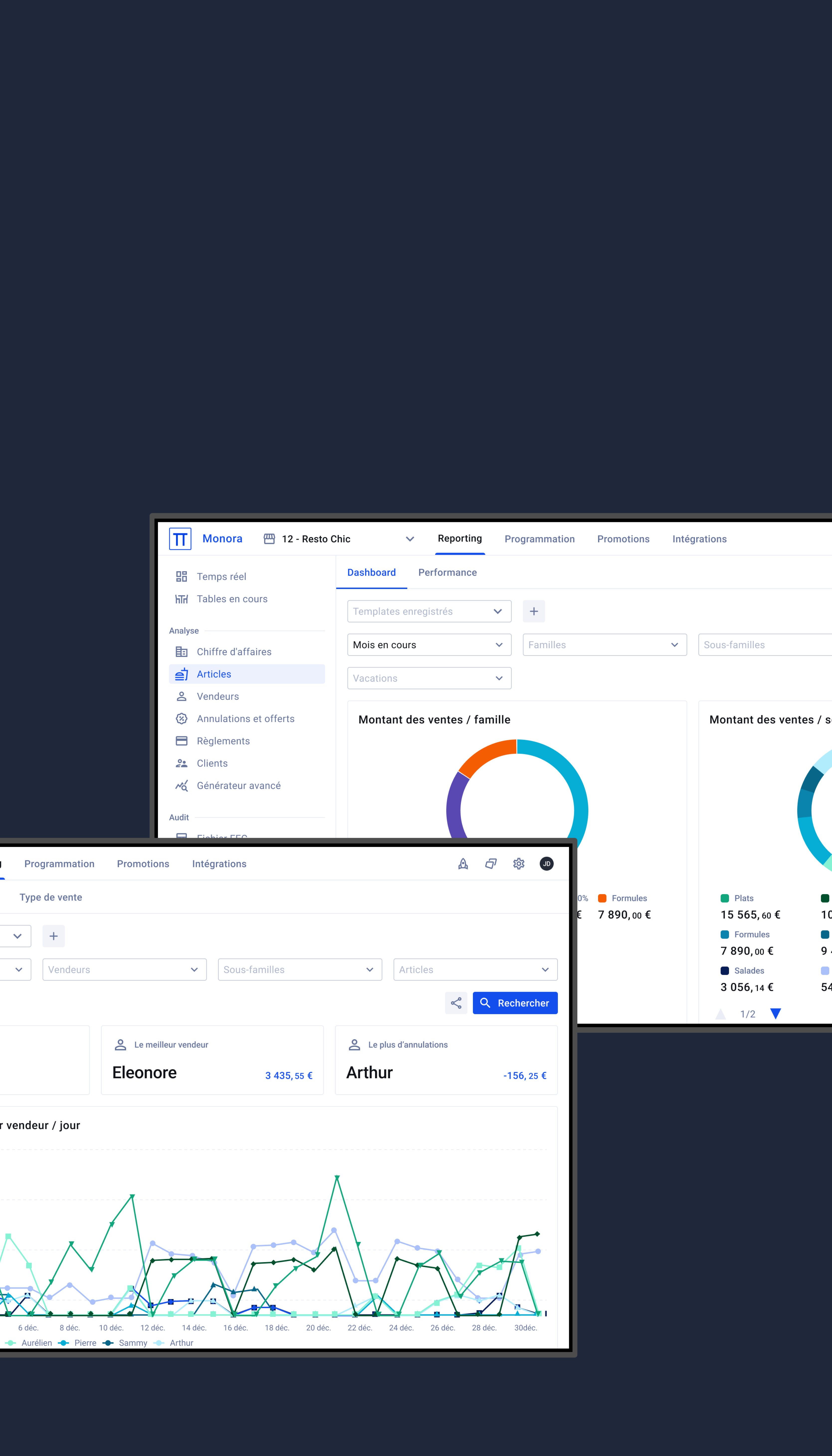Toggle Pierre series in the chart legend
Viewport: 832px width, 1456px height.
(x=77, y=1343)
